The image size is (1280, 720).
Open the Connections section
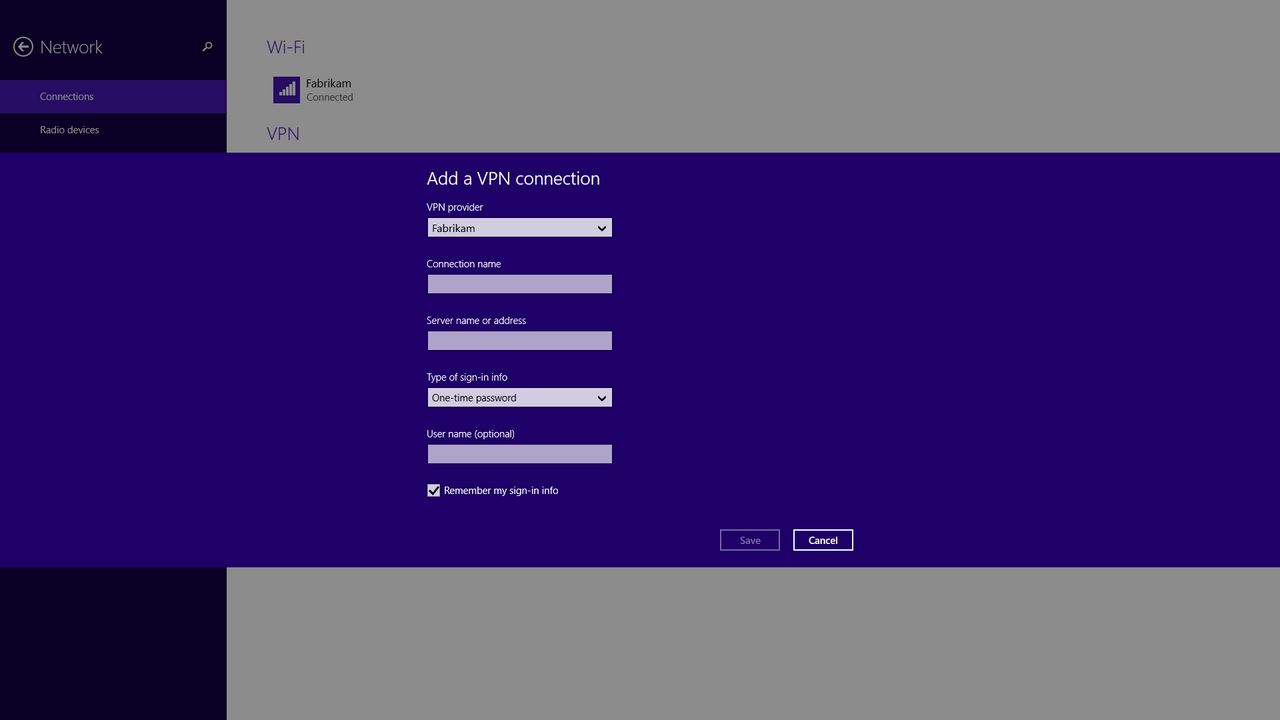[x=113, y=96]
